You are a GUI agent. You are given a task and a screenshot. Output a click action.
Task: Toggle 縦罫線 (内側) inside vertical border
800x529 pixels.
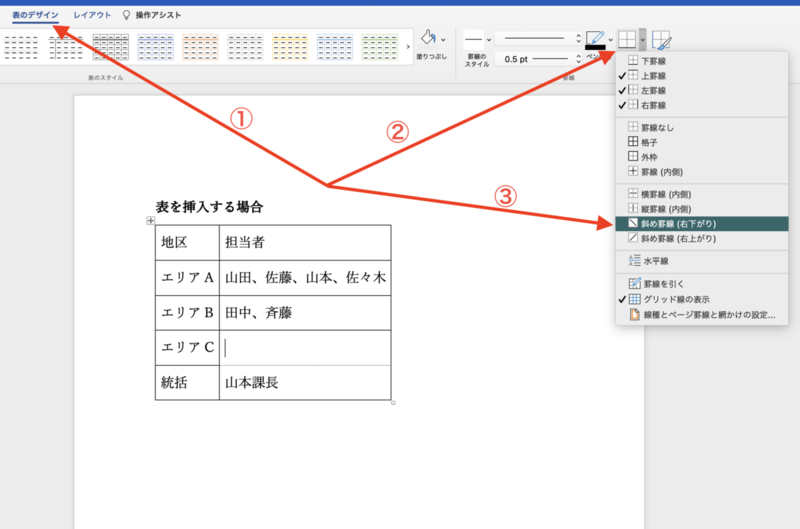tap(702, 209)
